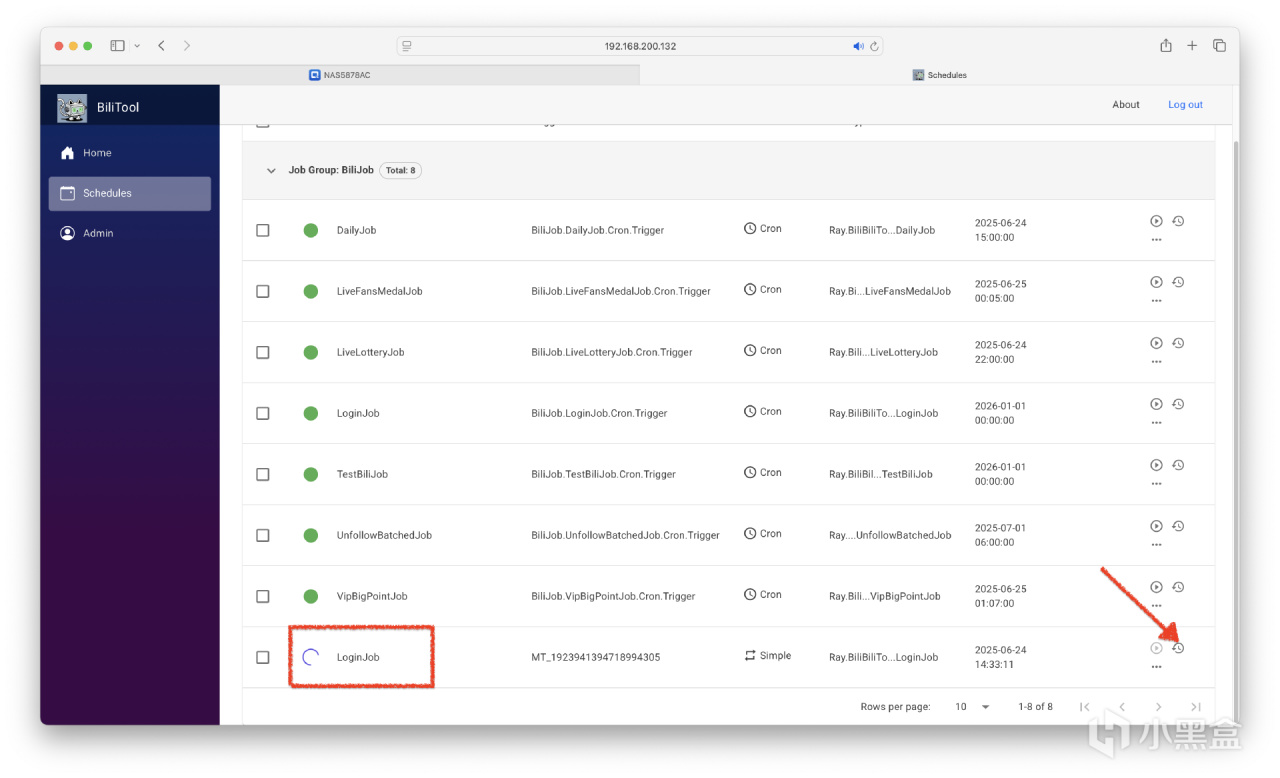1280x778 pixels.
Task: Click the Log out link
Action: (x=1185, y=105)
